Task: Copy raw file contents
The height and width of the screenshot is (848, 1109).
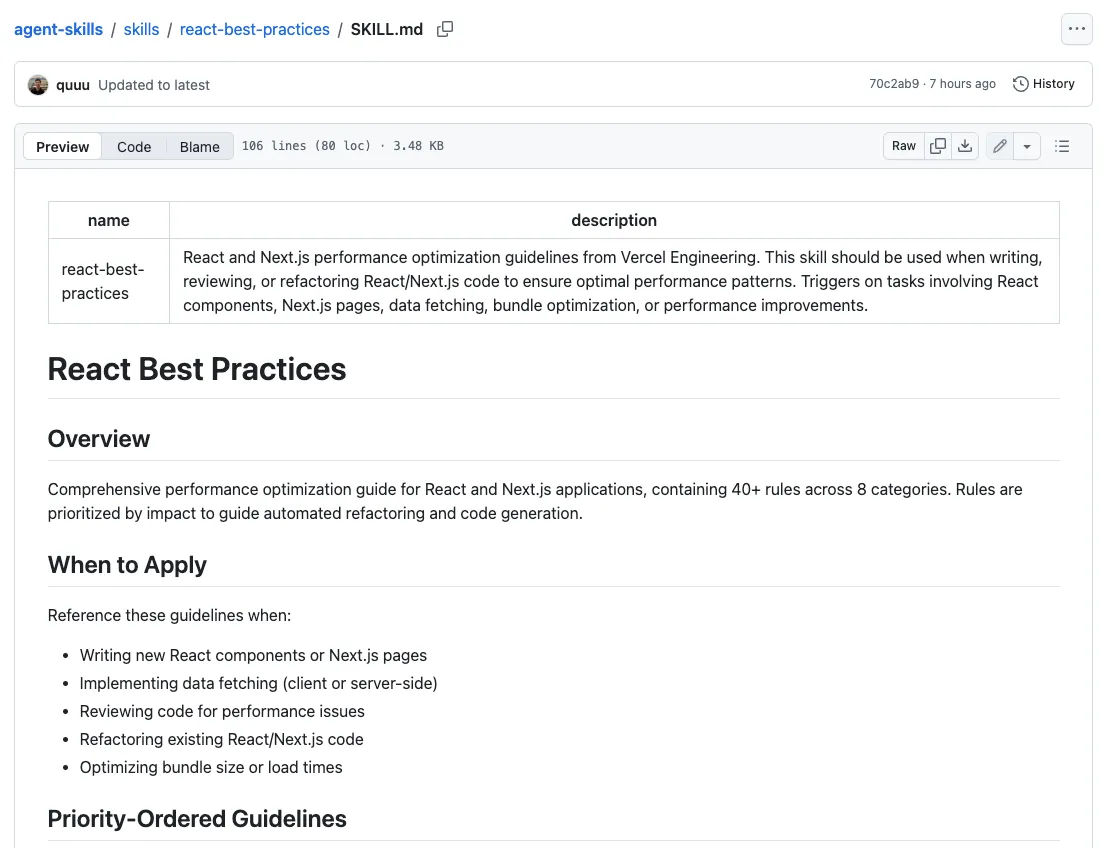Action: (x=938, y=146)
